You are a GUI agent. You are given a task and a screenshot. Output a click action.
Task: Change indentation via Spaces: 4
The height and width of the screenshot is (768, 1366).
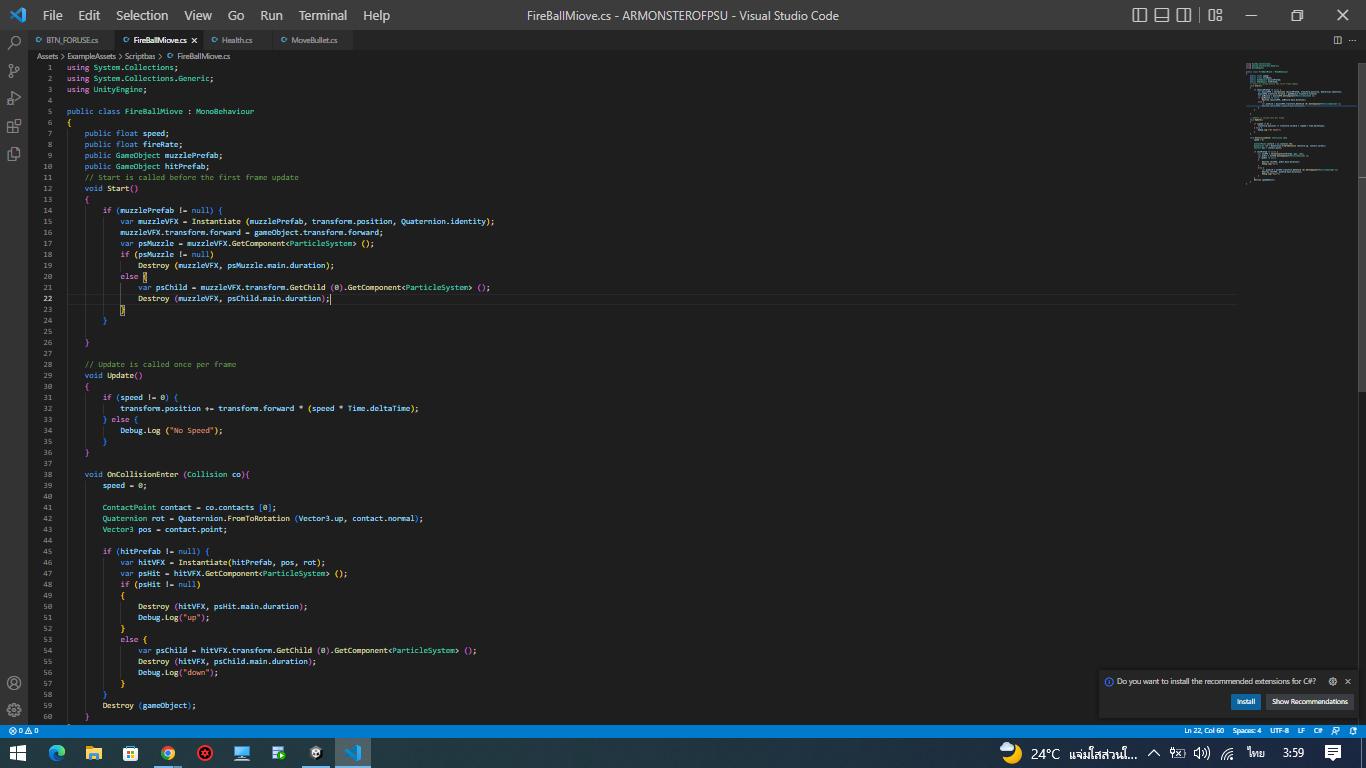tap(1247, 731)
